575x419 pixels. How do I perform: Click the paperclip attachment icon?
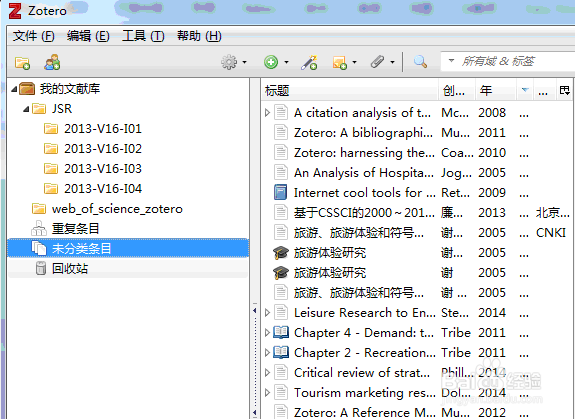click(x=377, y=62)
